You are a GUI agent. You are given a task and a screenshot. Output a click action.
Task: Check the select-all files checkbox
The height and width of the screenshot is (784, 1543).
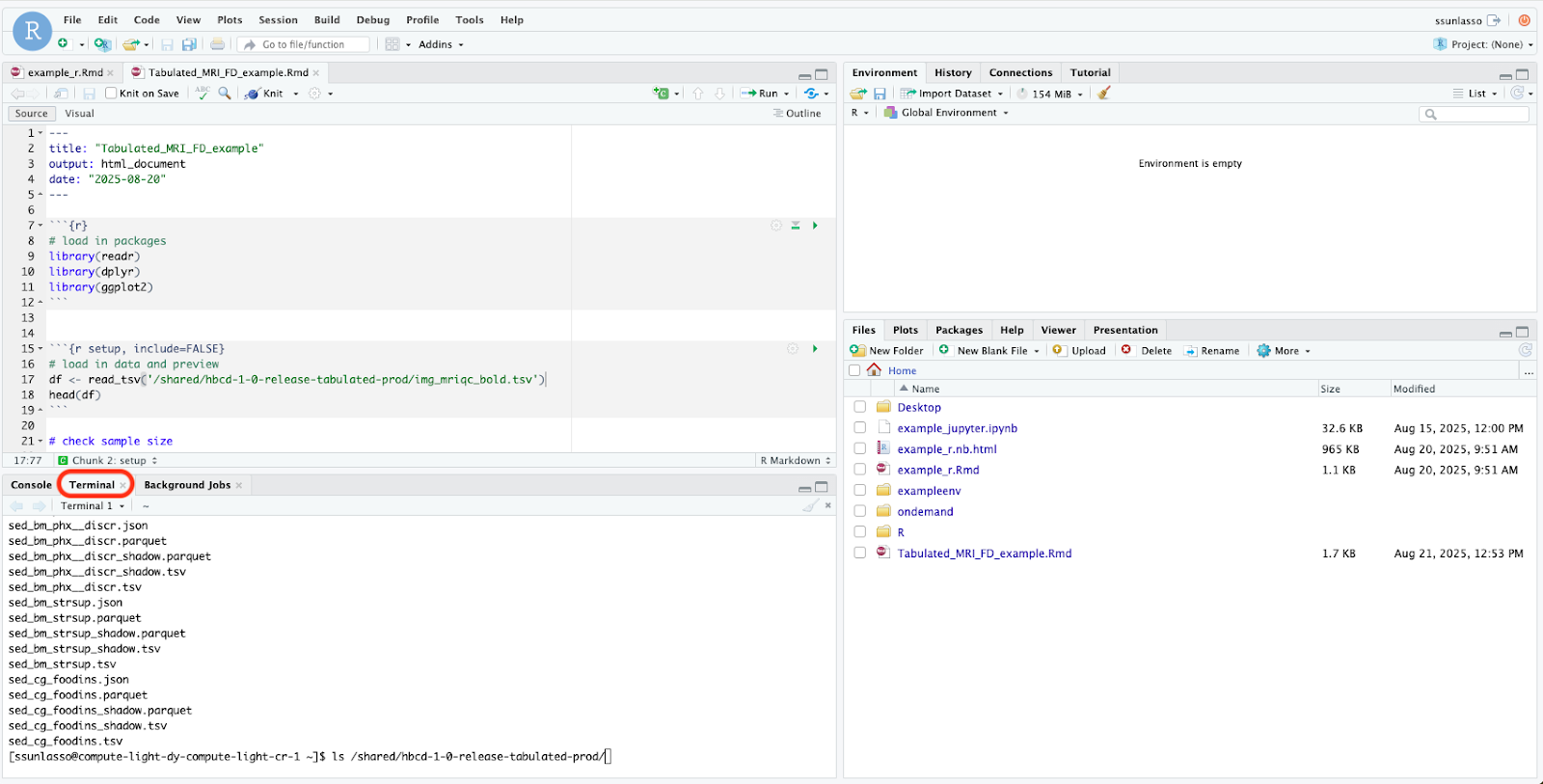(x=854, y=370)
